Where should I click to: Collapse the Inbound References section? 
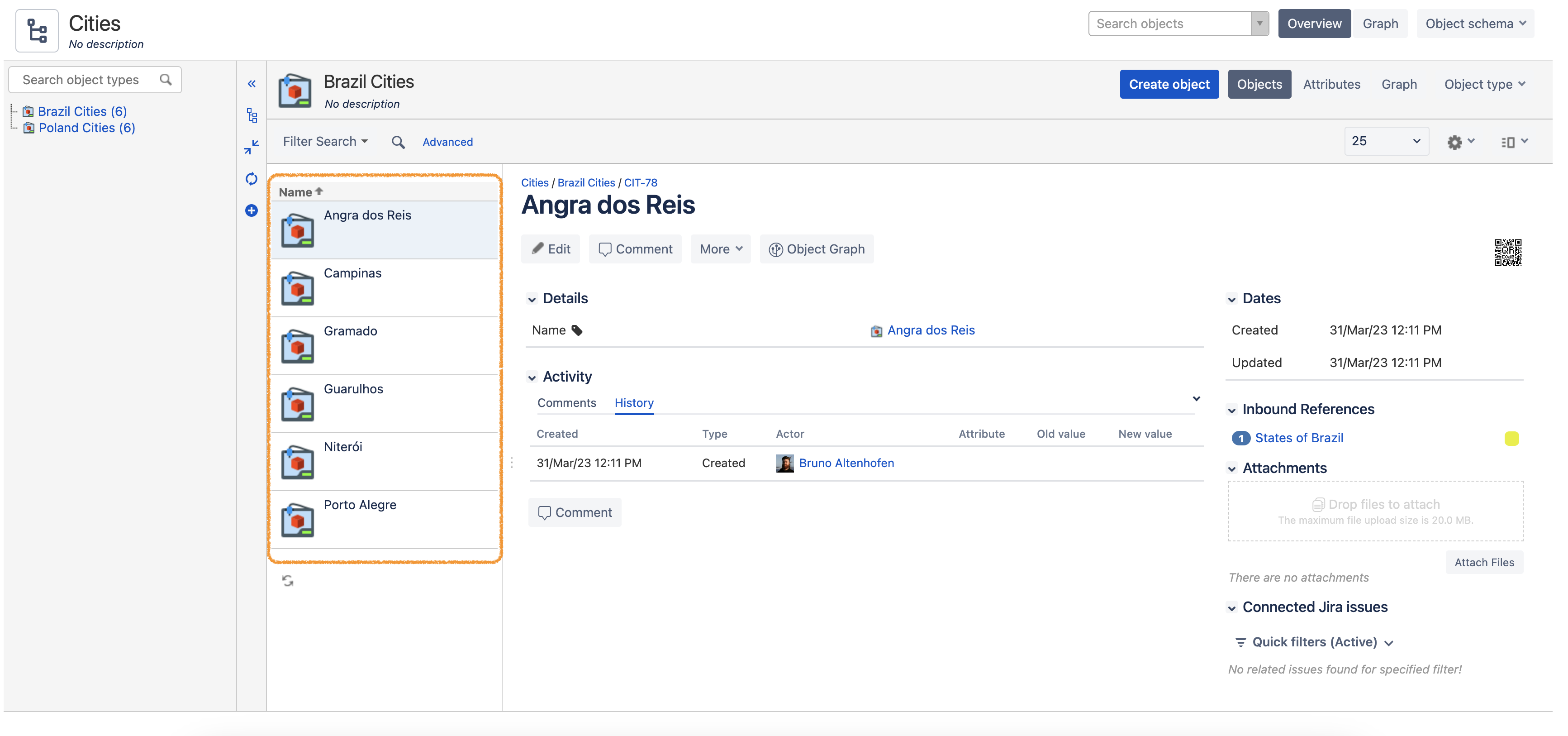click(1231, 410)
